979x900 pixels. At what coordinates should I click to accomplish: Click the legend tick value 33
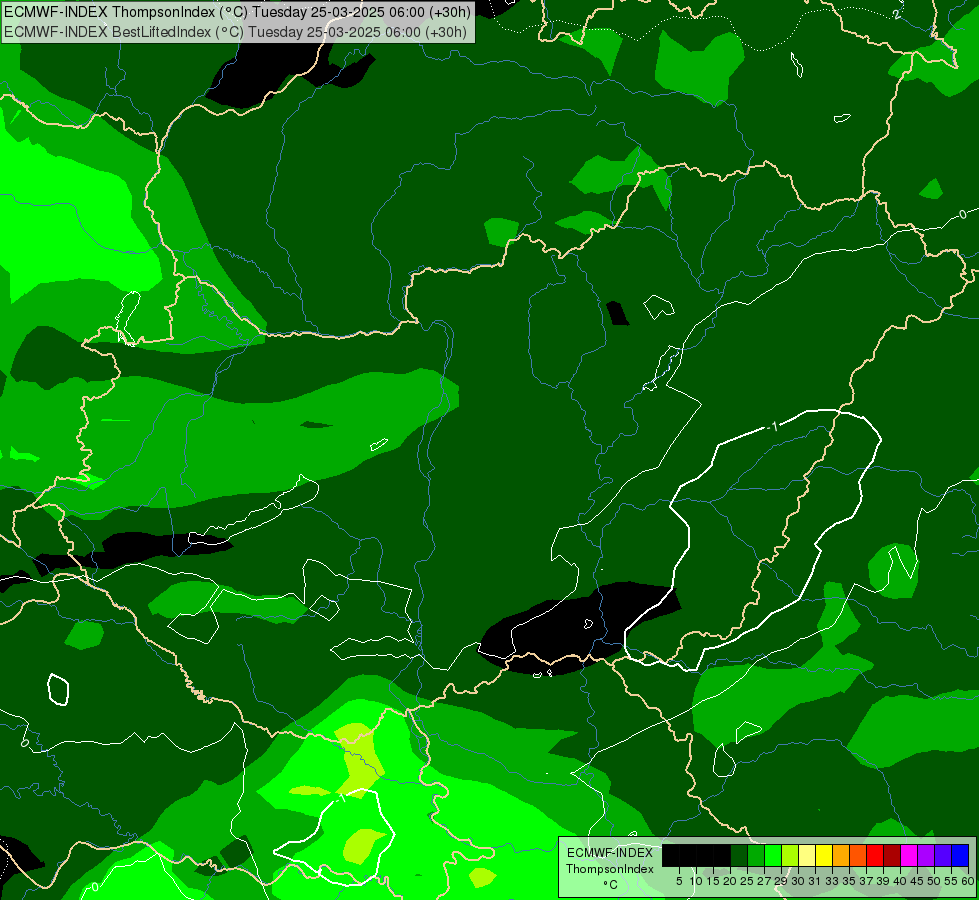pyautogui.click(x=832, y=881)
